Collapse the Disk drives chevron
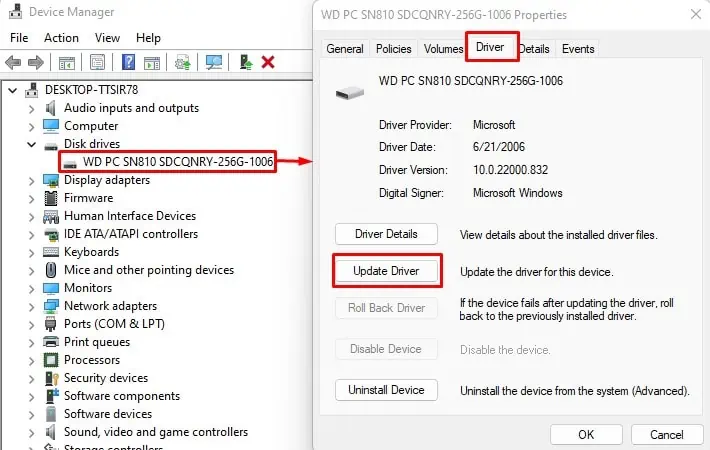 click(31, 144)
